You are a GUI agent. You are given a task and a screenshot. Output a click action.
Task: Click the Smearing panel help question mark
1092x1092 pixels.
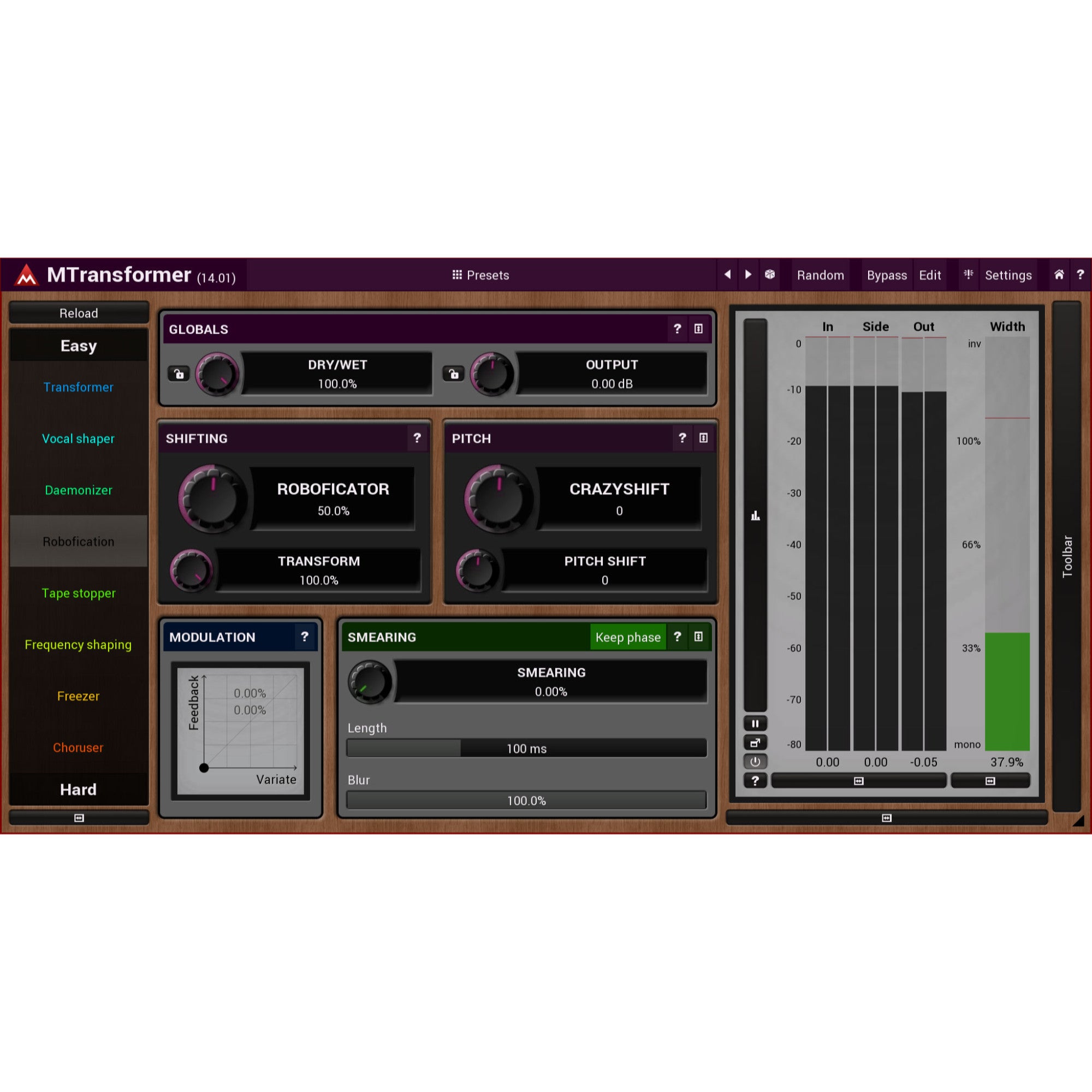(x=677, y=637)
